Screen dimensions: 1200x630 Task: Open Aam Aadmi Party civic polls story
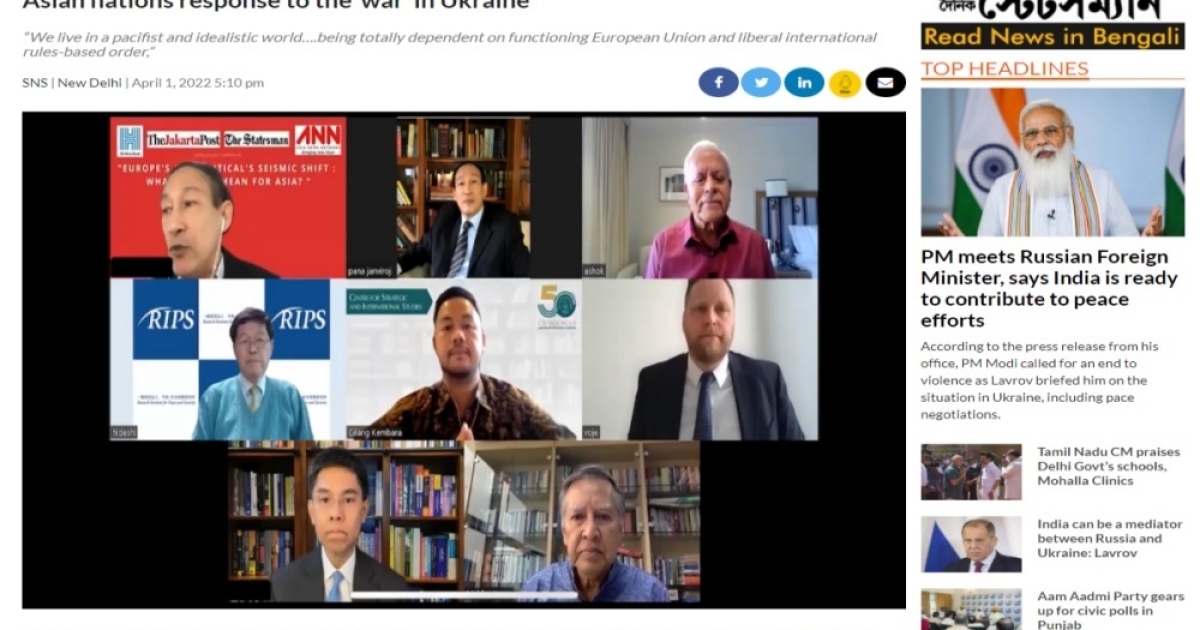pos(1110,610)
